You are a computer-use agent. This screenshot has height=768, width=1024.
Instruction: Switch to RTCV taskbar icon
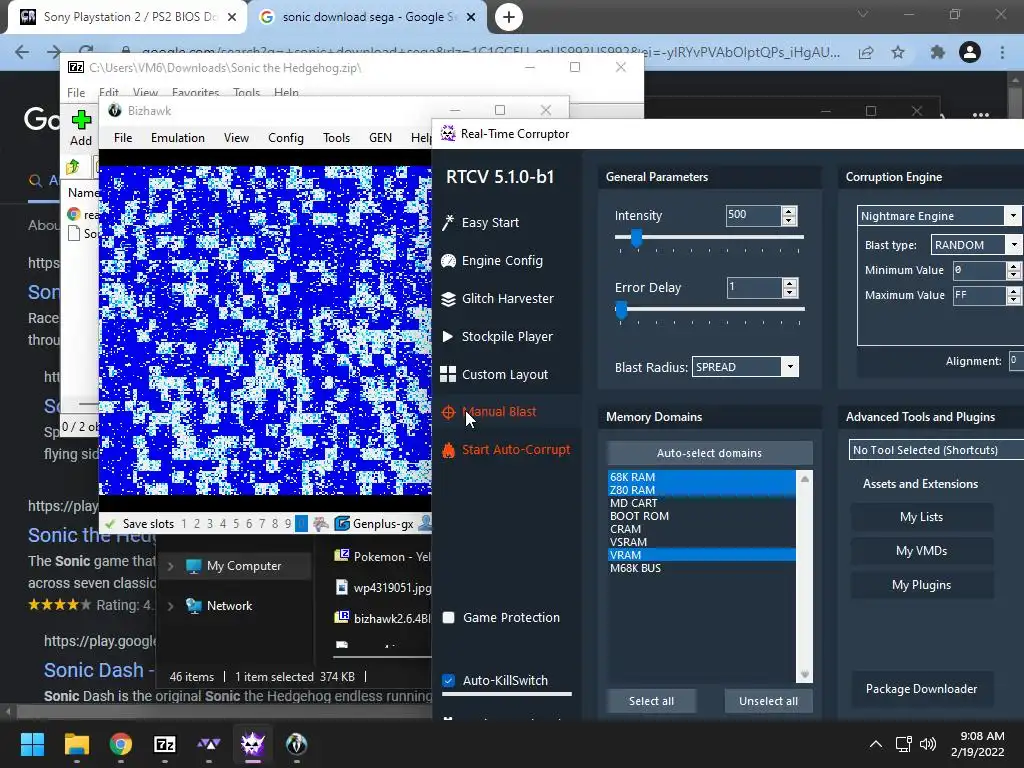coord(253,744)
